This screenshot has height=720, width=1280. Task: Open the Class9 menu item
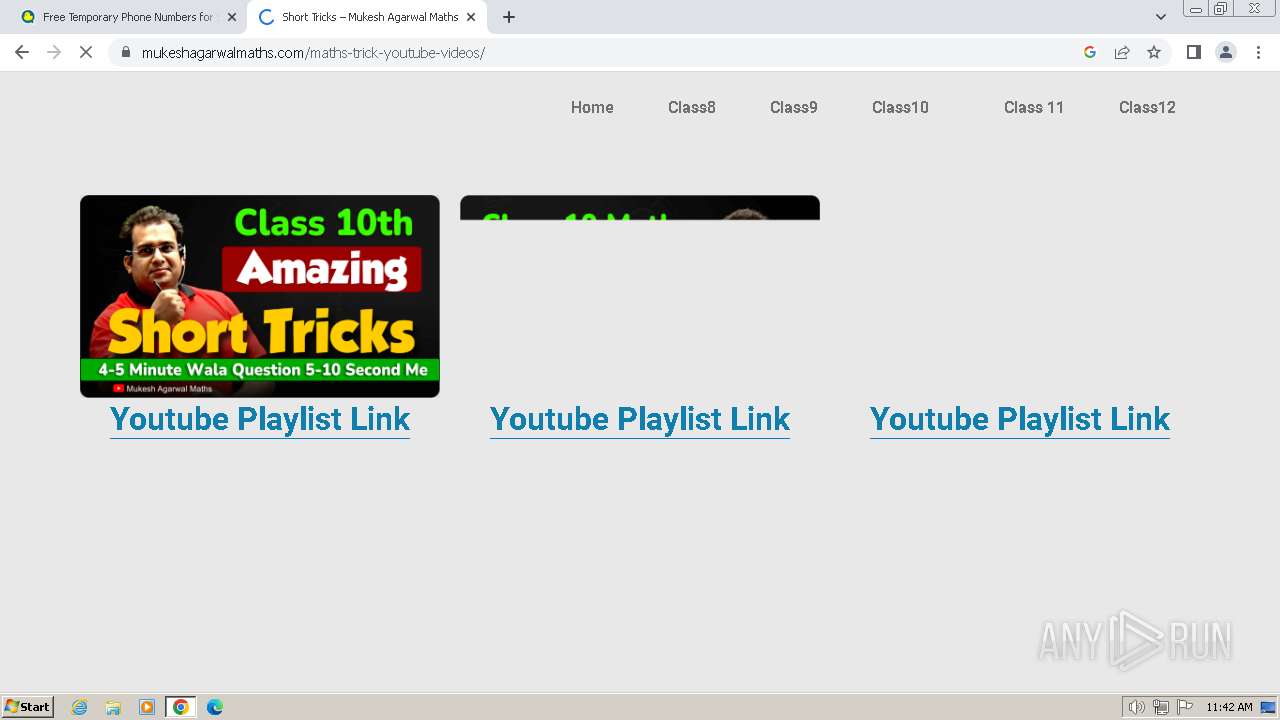coord(794,107)
